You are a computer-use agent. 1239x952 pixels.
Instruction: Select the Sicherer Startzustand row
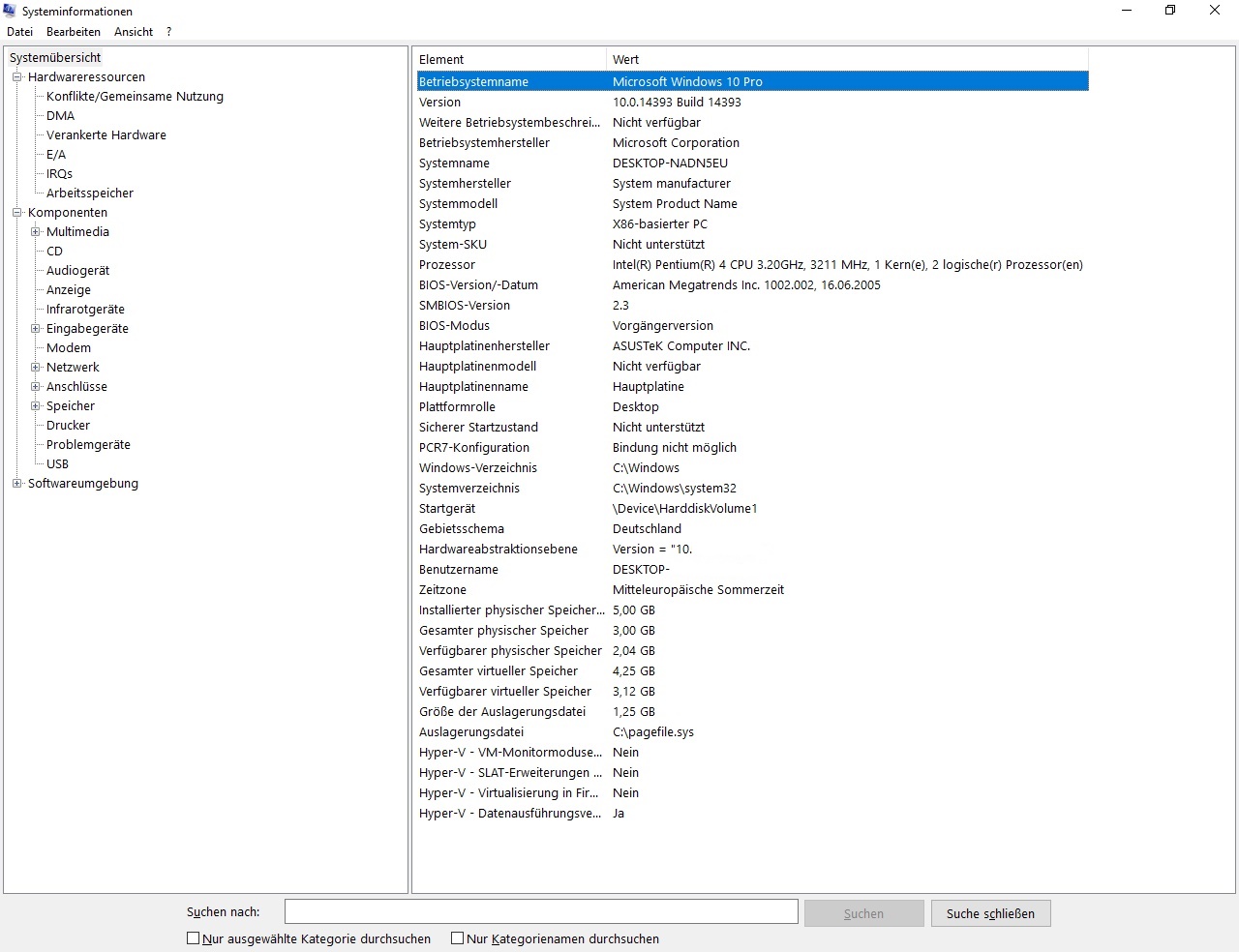coord(752,427)
